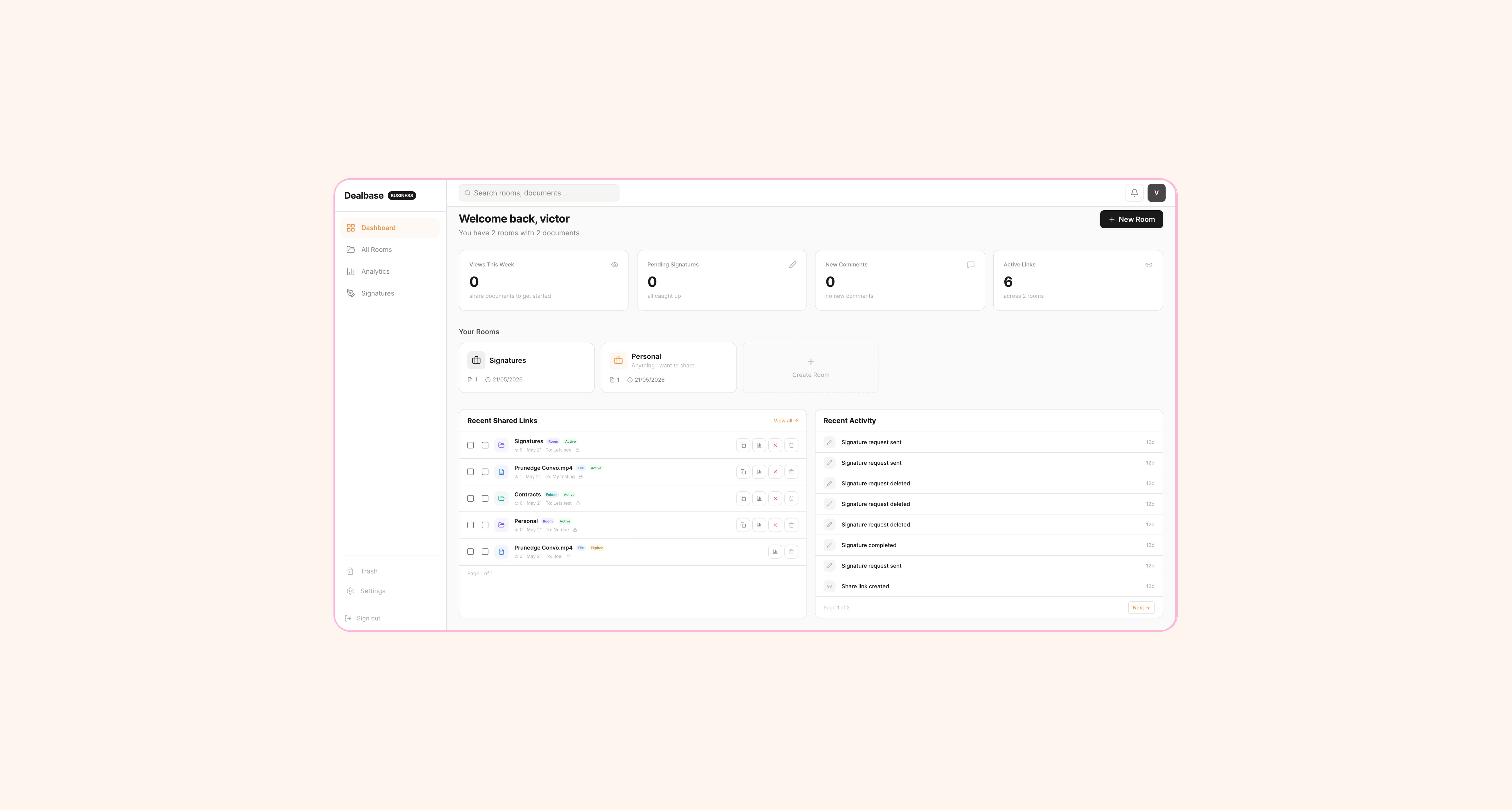Click the Create Room placeholder card
This screenshot has height=810, width=1512.
[x=811, y=368]
